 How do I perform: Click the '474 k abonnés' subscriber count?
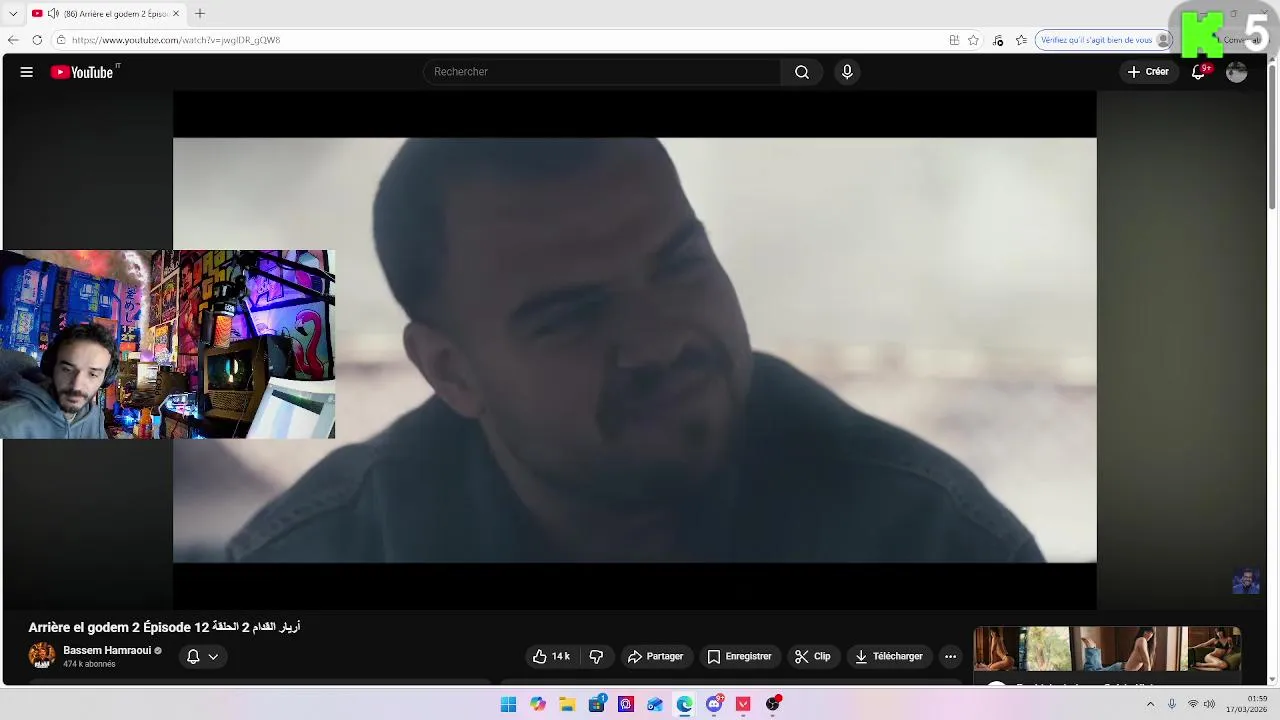click(89, 664)
